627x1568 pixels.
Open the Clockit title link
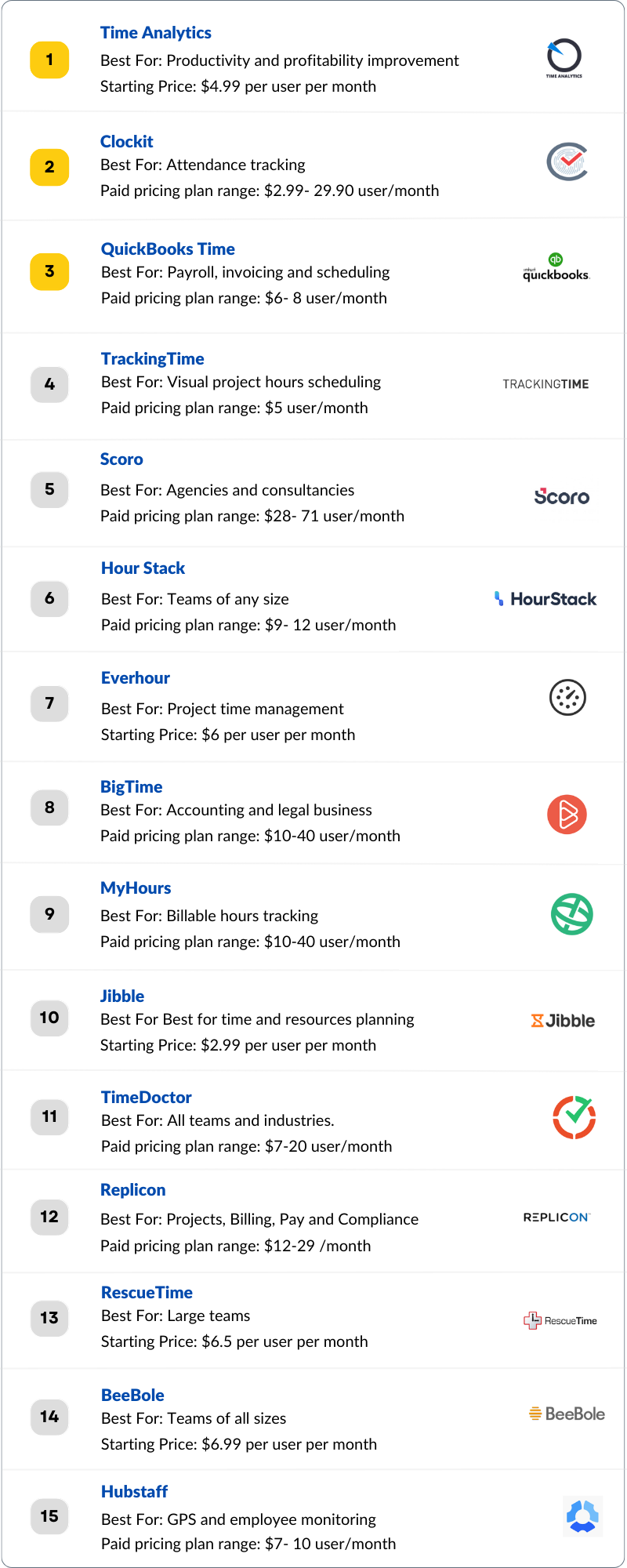(x=127, y=142)
